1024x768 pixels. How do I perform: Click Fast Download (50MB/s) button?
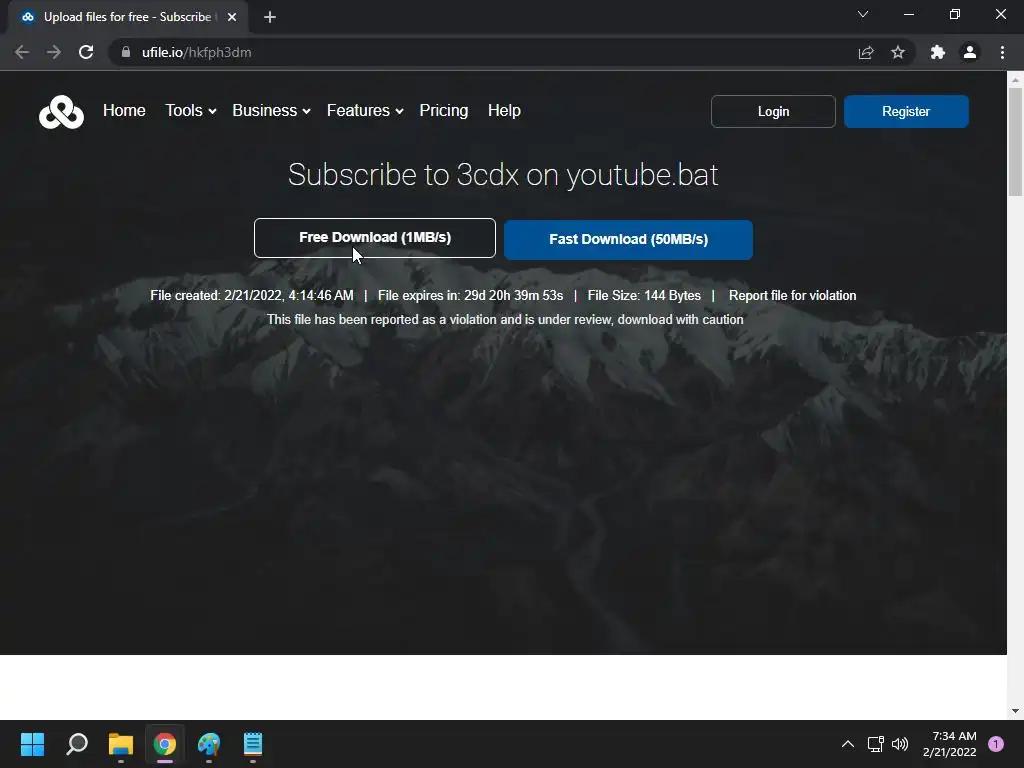point(628,240)
